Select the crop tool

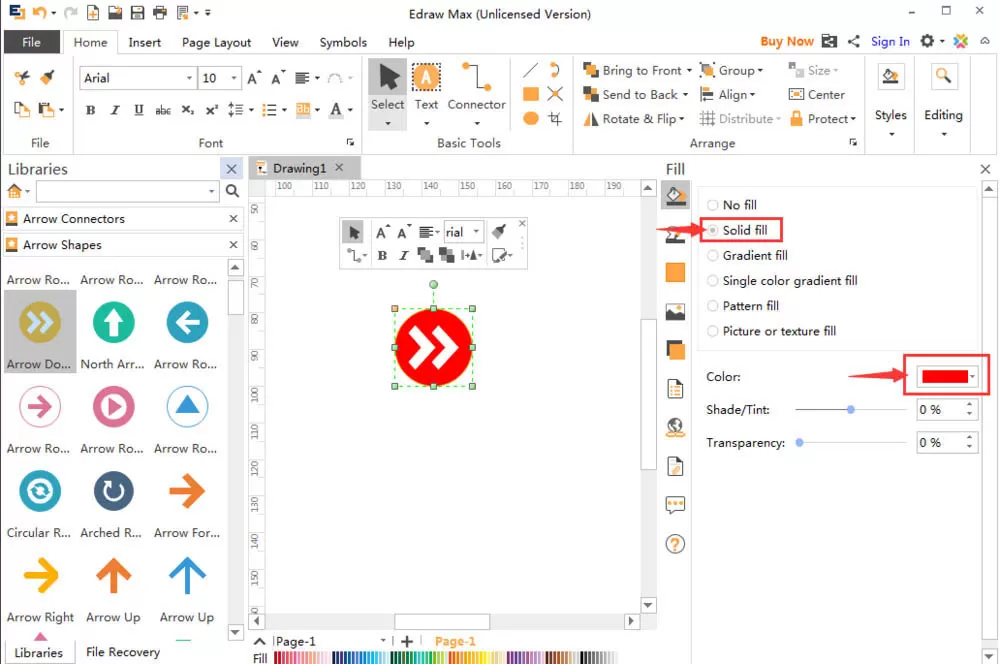[555, 119]
